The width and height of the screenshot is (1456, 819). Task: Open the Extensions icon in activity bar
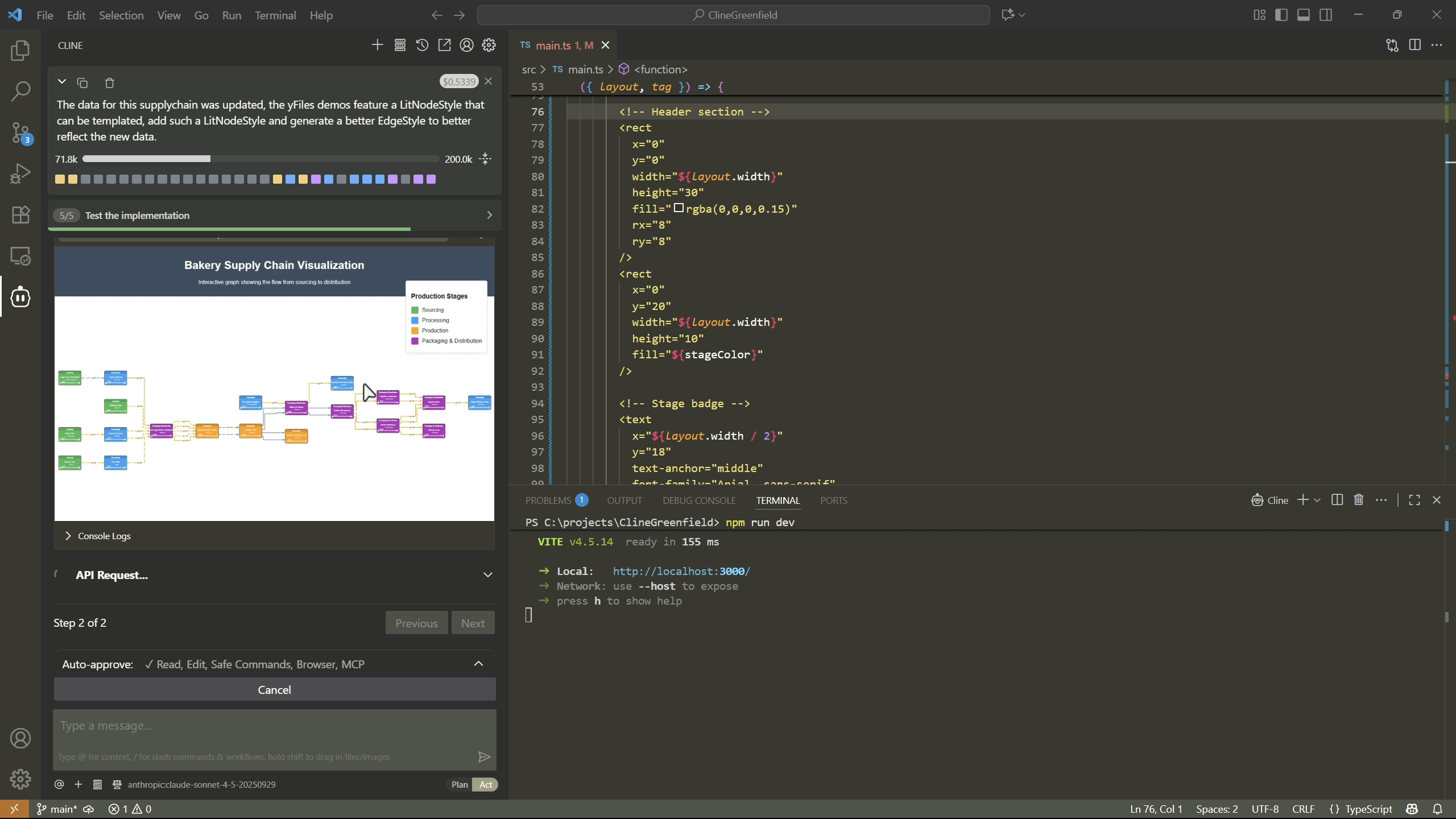(20, 214)
